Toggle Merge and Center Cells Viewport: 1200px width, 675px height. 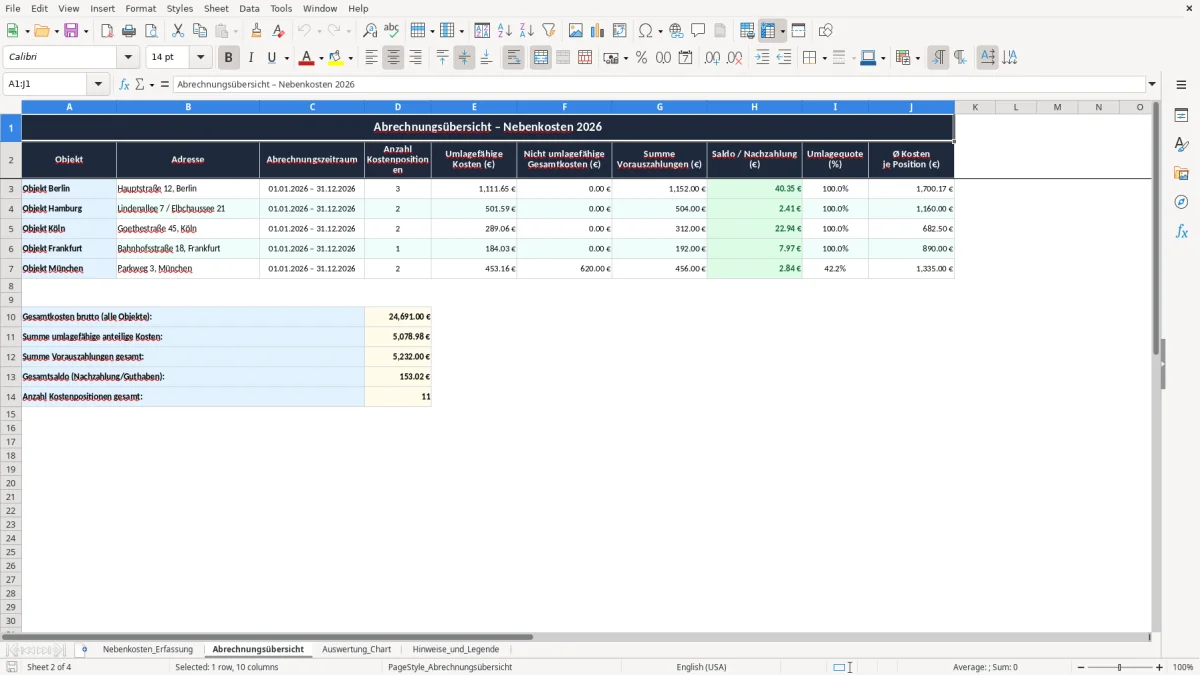[x=541, y=58]
